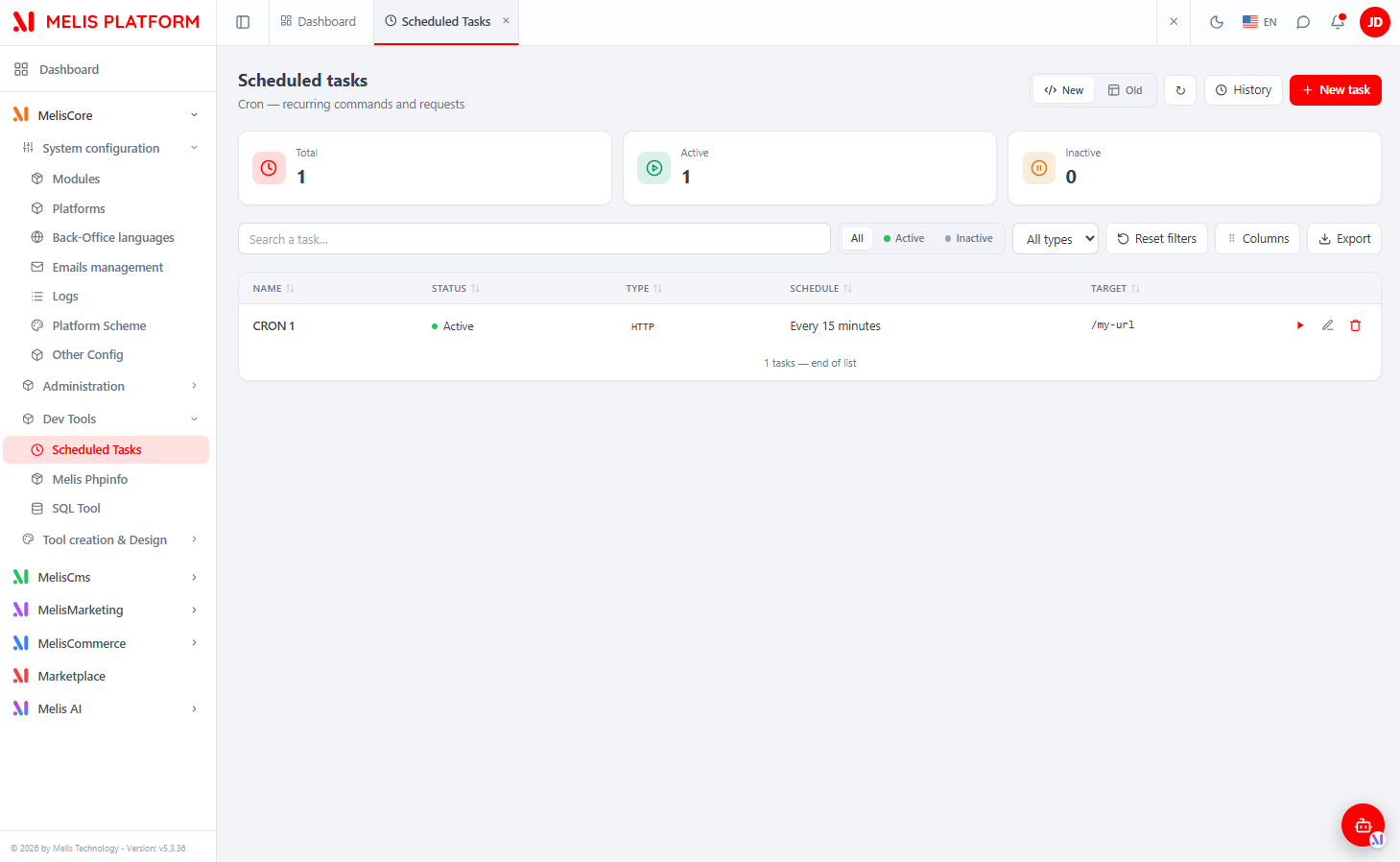Close all tabs X icon
Image resolution: width=1400 pixels, height=862 pixels.
[x=1174, y=21]
